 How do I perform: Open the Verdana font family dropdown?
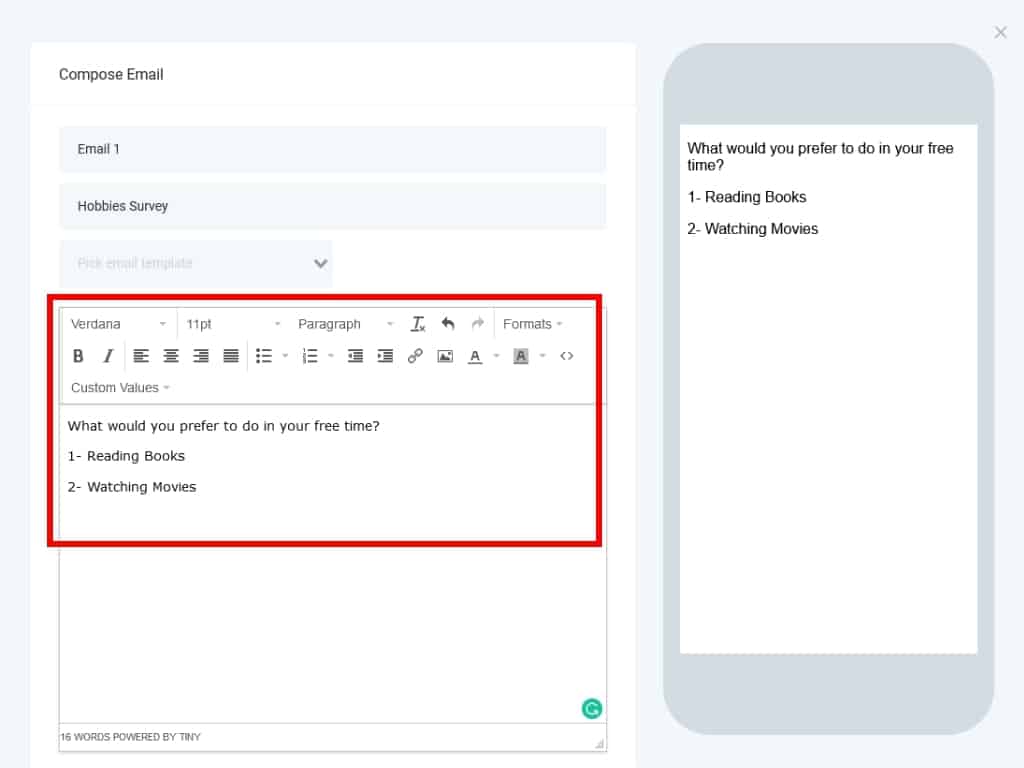click(x=118, y=324)
